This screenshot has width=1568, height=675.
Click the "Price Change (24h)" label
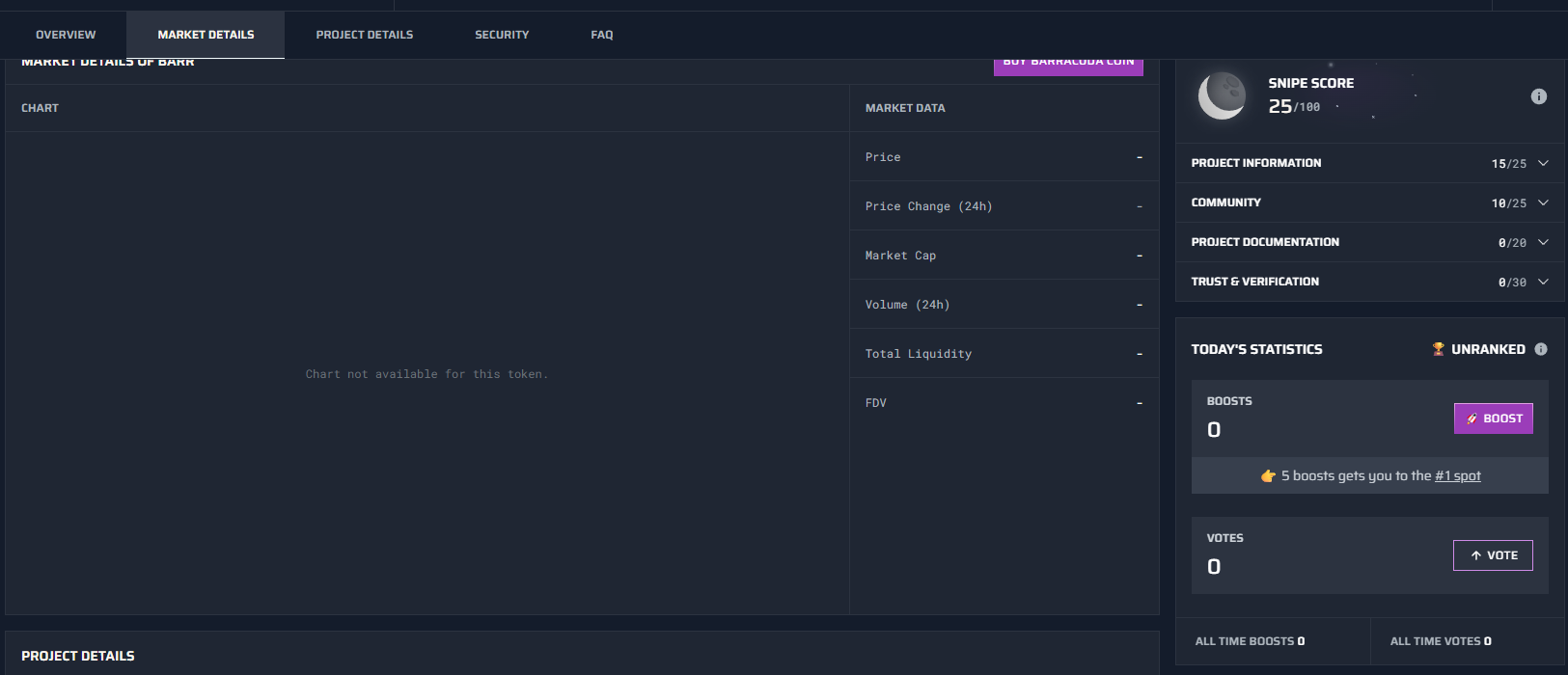[928, 206]
